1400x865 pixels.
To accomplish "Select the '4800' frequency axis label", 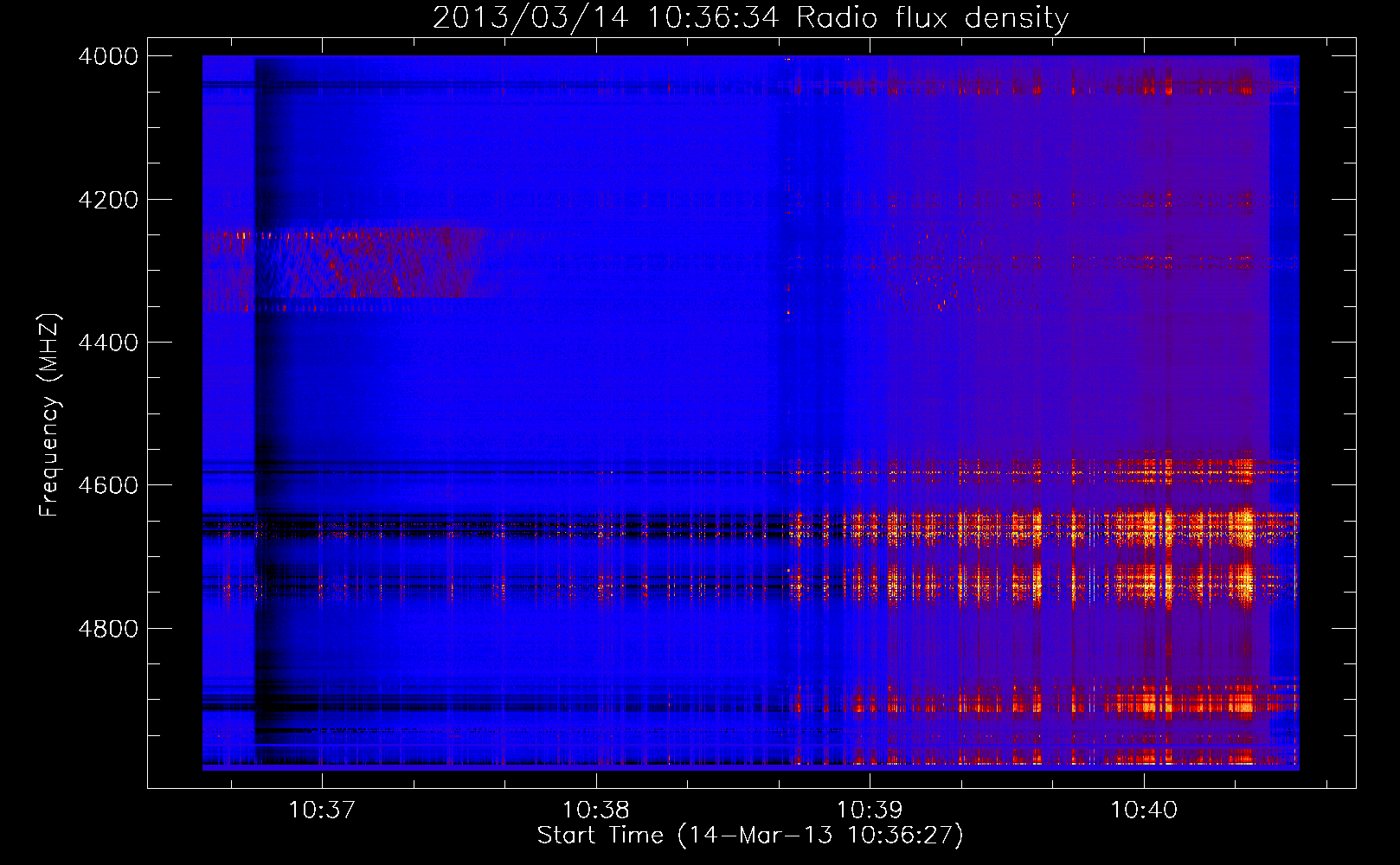I will point(108,629).
